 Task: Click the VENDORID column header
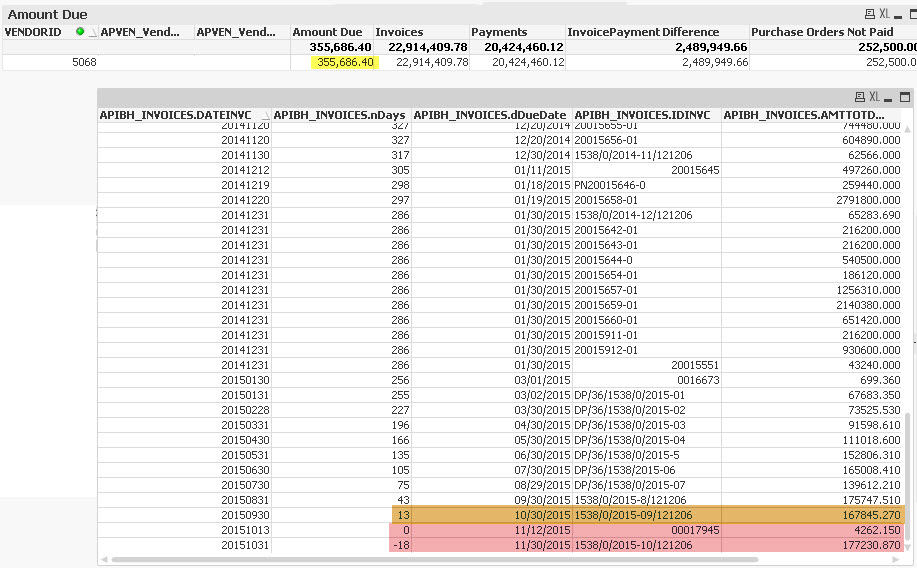click(33, 32)
